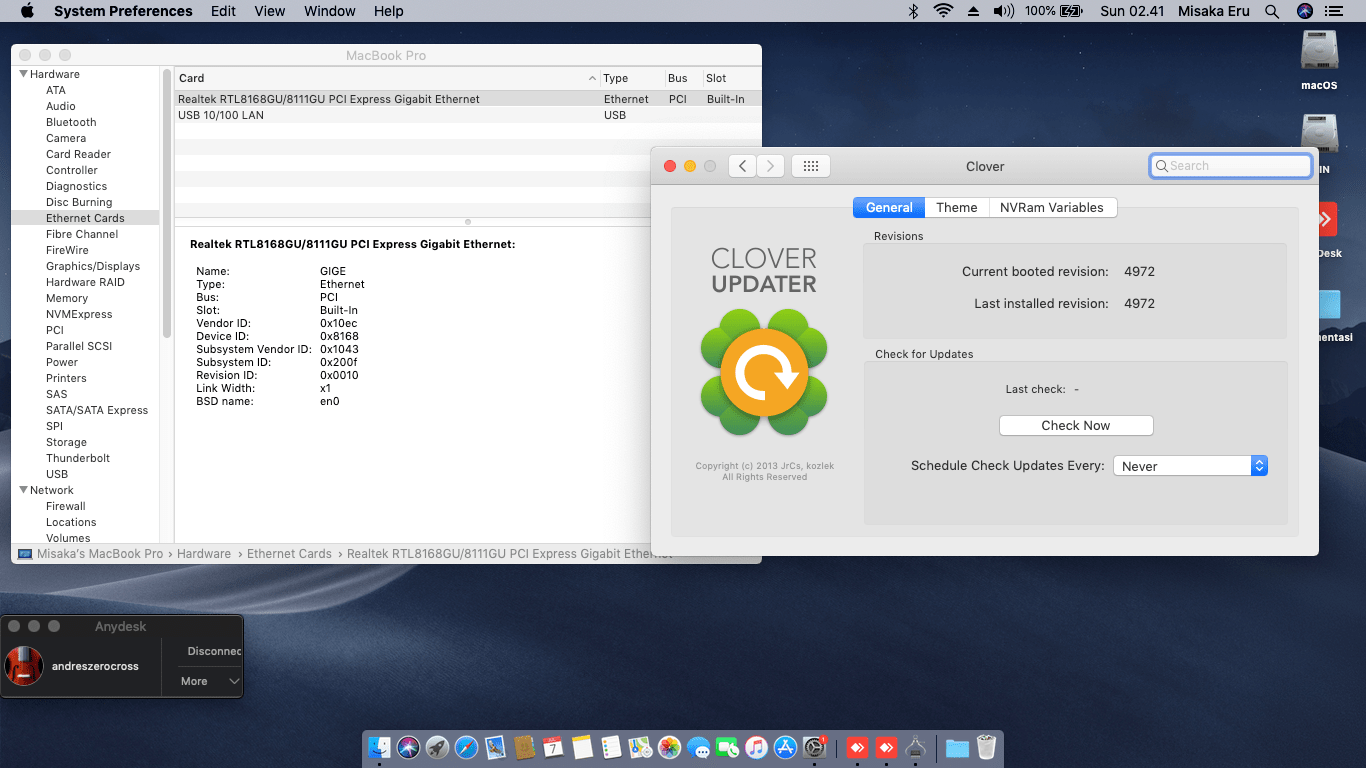This screenshot has width=1366, height=768.
Task: Switch to the NVRam Variables tab
Action: (1052, 207)
